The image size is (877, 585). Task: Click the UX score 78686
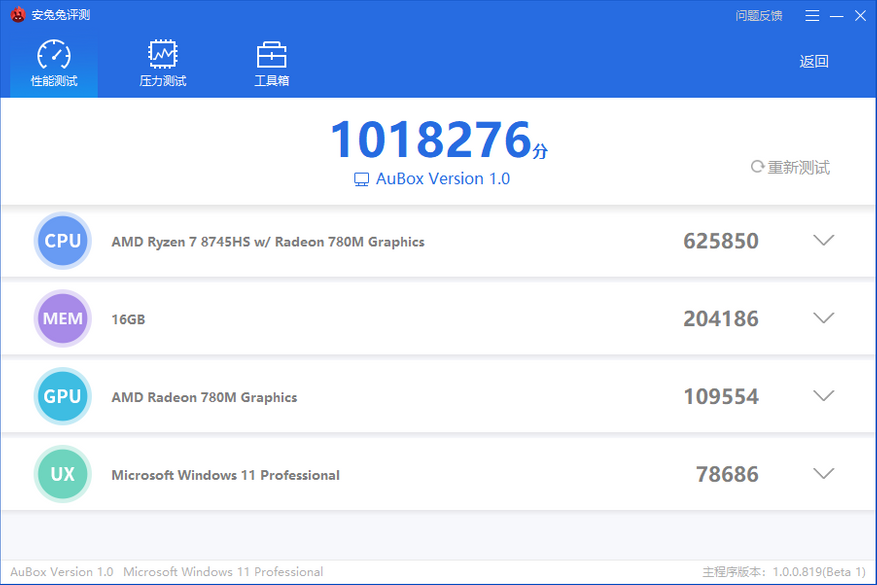727,474
